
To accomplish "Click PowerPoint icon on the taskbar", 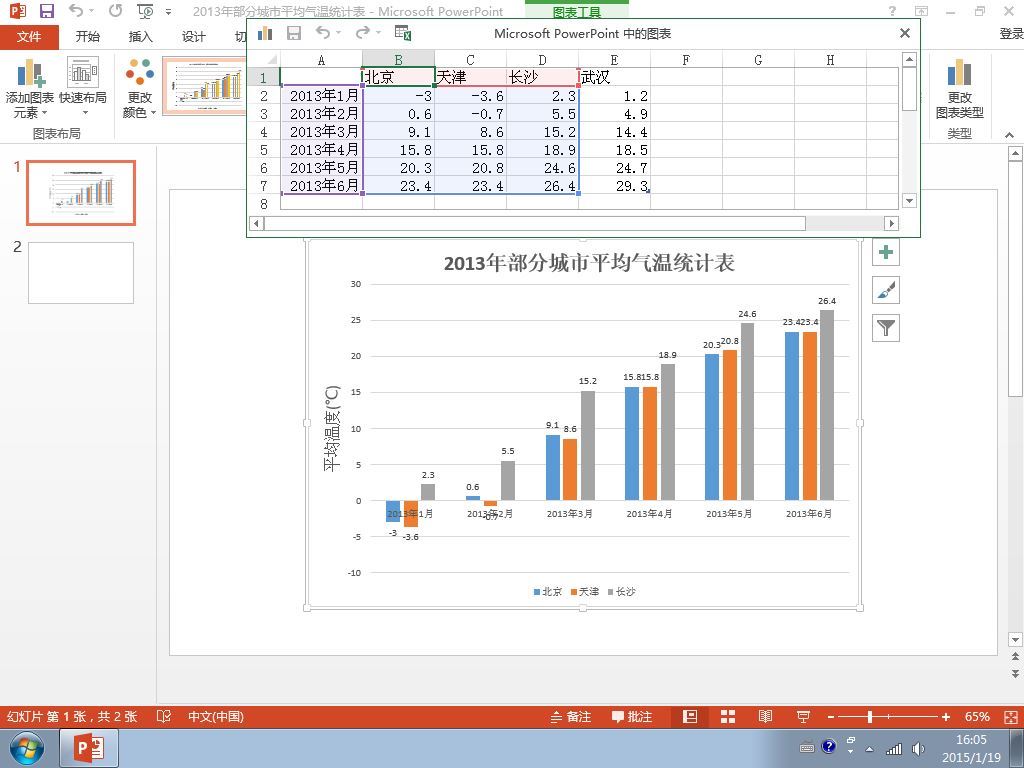I will click(x=89, y=748).
